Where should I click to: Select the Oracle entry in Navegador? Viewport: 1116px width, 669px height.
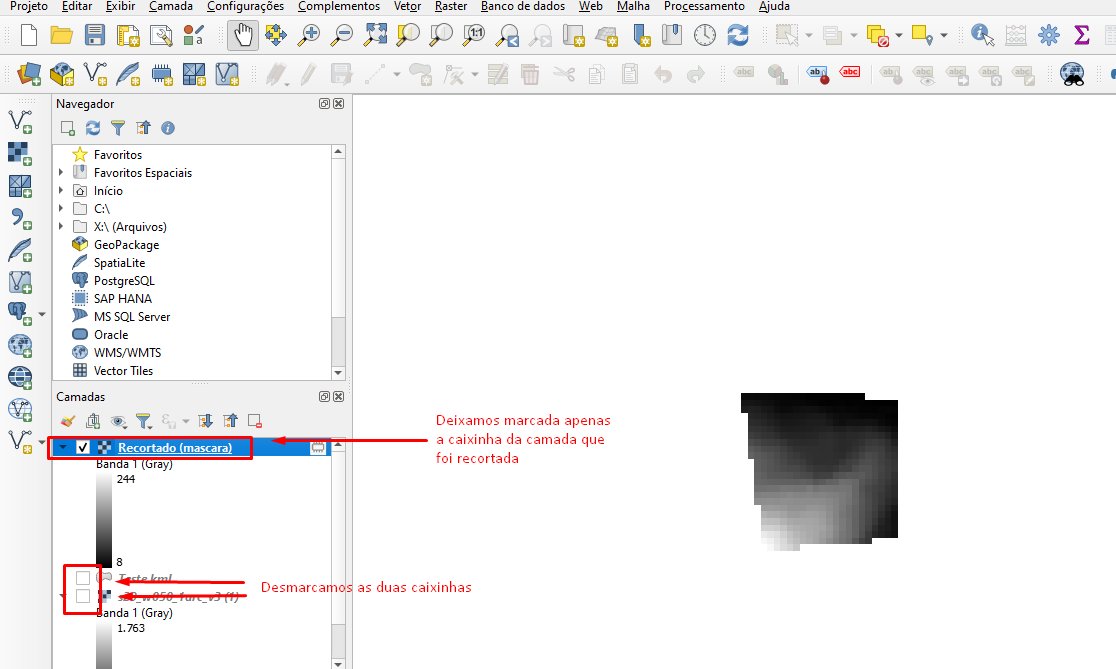(x=111, y=334)
